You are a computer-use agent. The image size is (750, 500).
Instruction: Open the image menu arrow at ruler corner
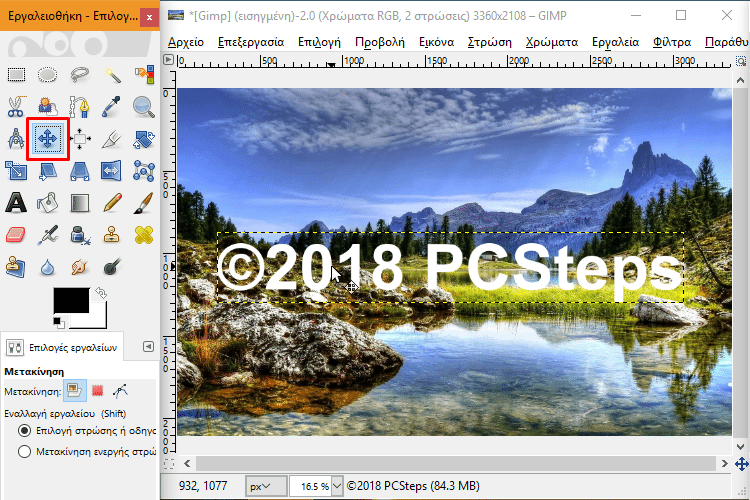[x=168, y=60]
